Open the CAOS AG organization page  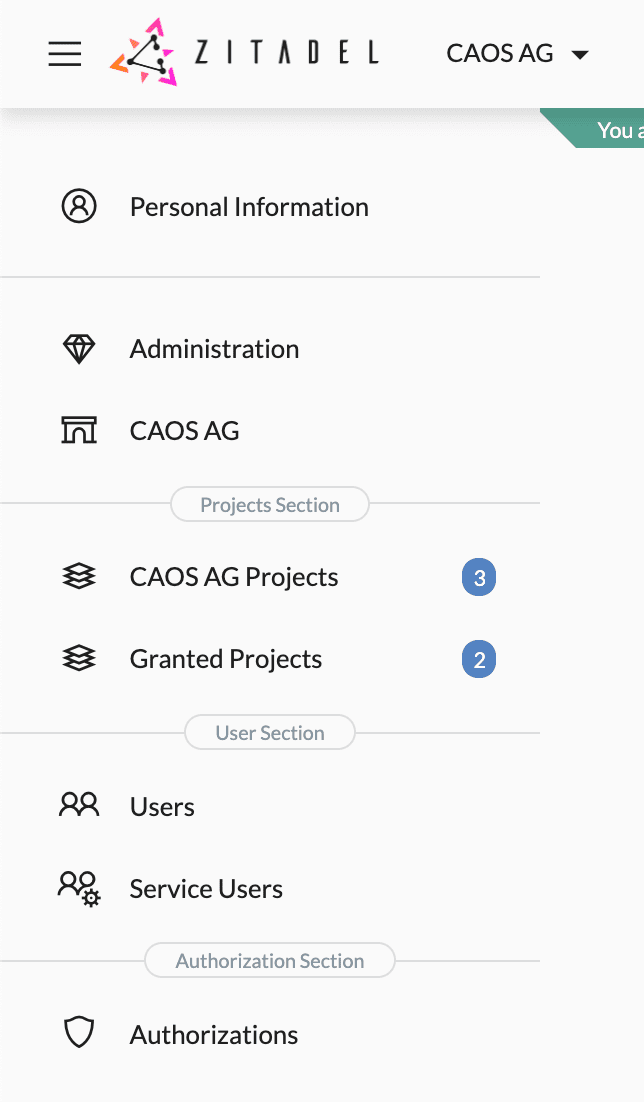coord(185,431)
